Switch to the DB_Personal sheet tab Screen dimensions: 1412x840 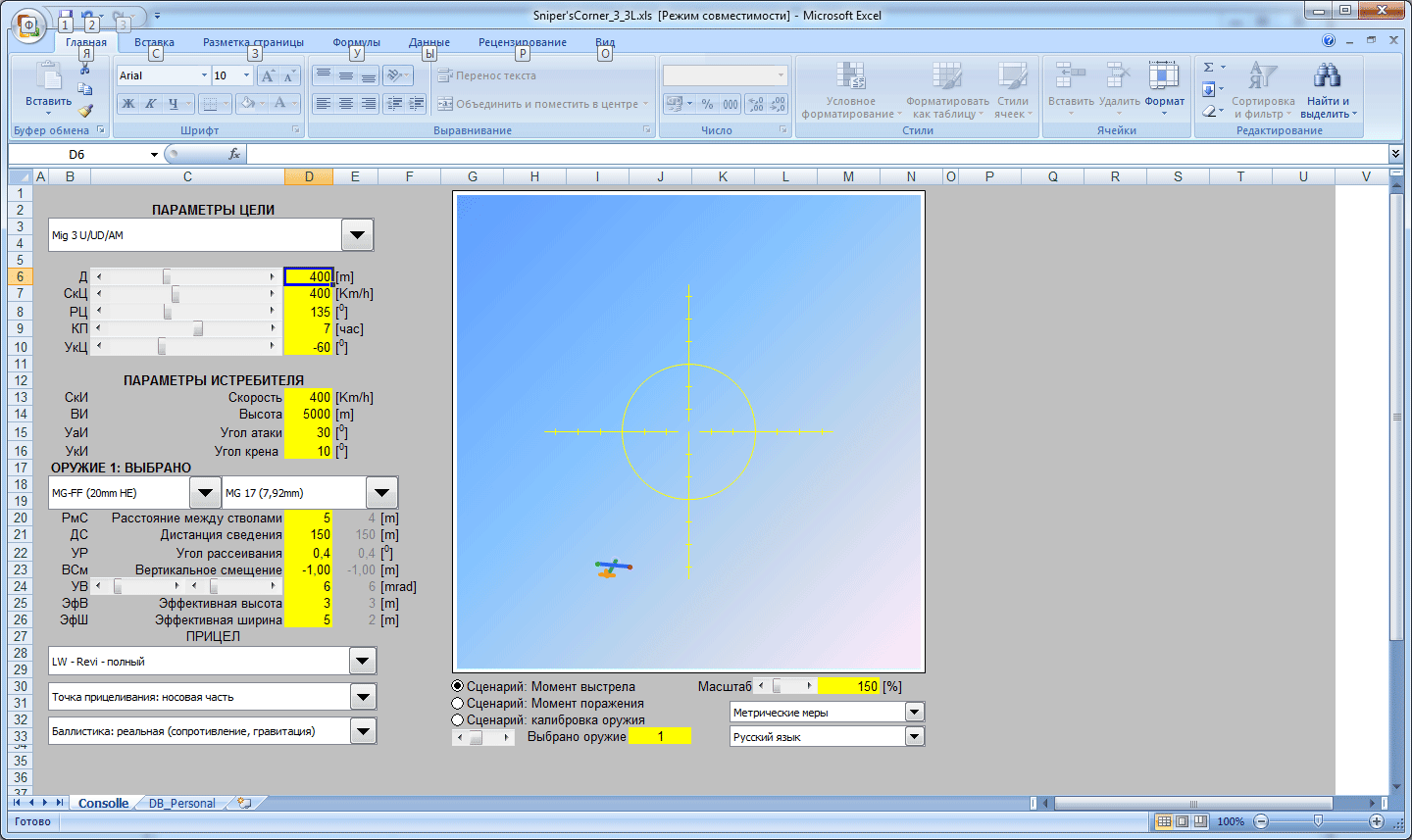pos(181,803)
